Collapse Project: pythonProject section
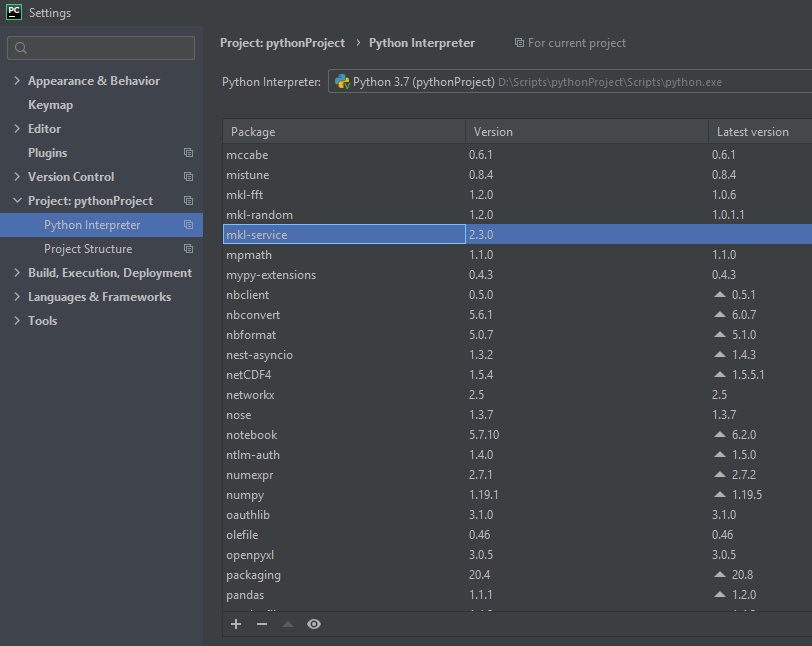The image size is (812, 646). tap(17, 200)
